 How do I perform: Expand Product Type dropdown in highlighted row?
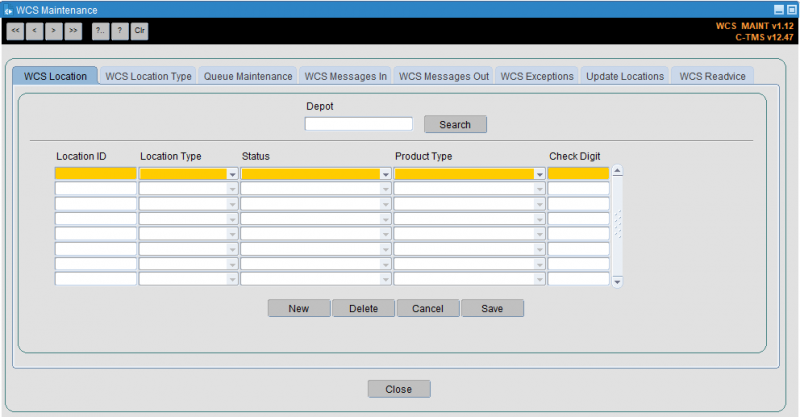[x=539, y=174]
